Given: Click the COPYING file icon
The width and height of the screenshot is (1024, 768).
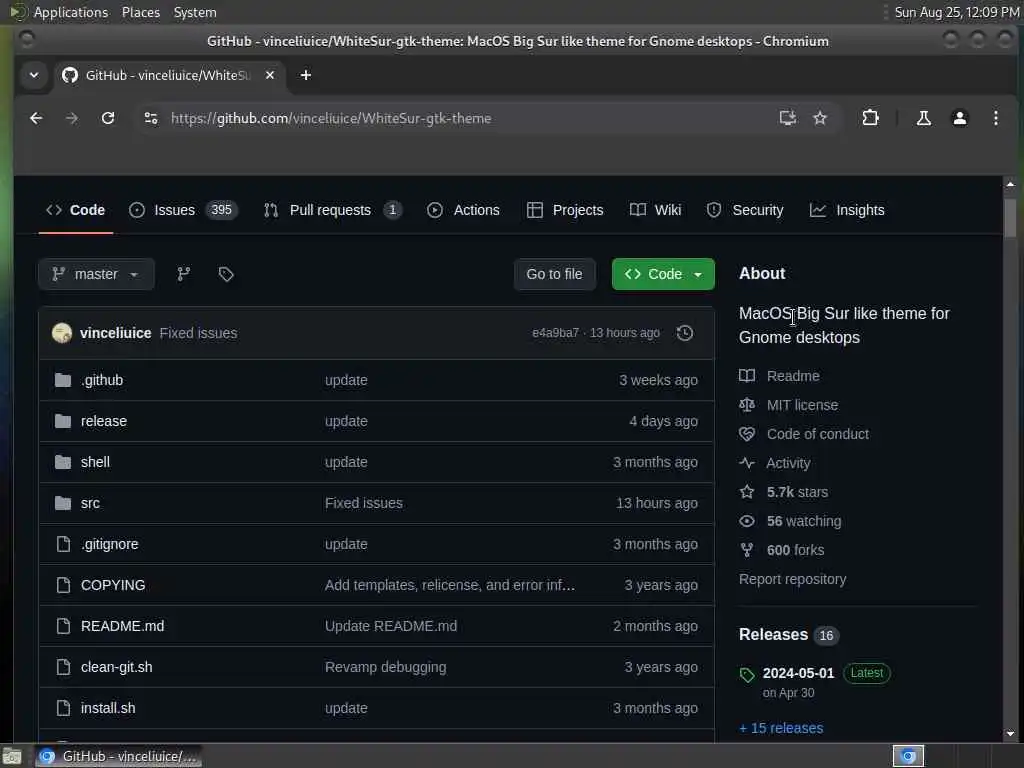Looking at the screenshot, I should tap(63, 585).
